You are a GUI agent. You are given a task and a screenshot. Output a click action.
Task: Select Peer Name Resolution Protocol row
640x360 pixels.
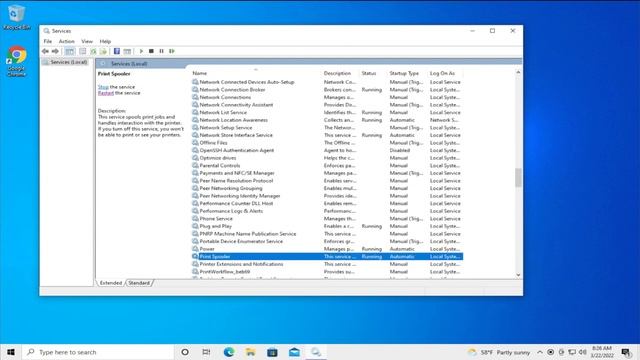click(327, 180)
